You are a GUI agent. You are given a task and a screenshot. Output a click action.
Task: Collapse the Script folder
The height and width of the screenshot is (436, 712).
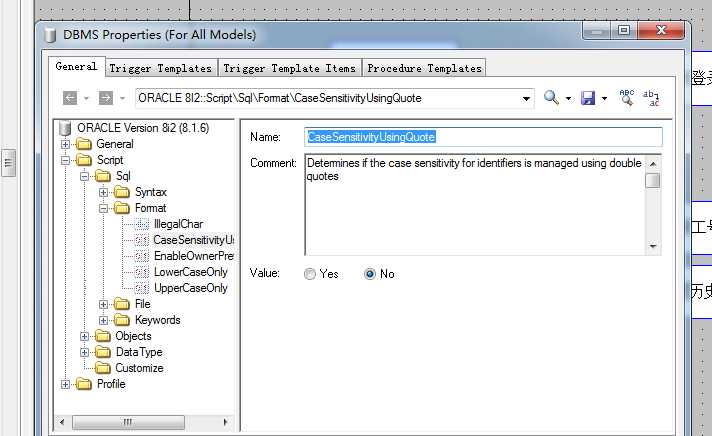point(65,160)
